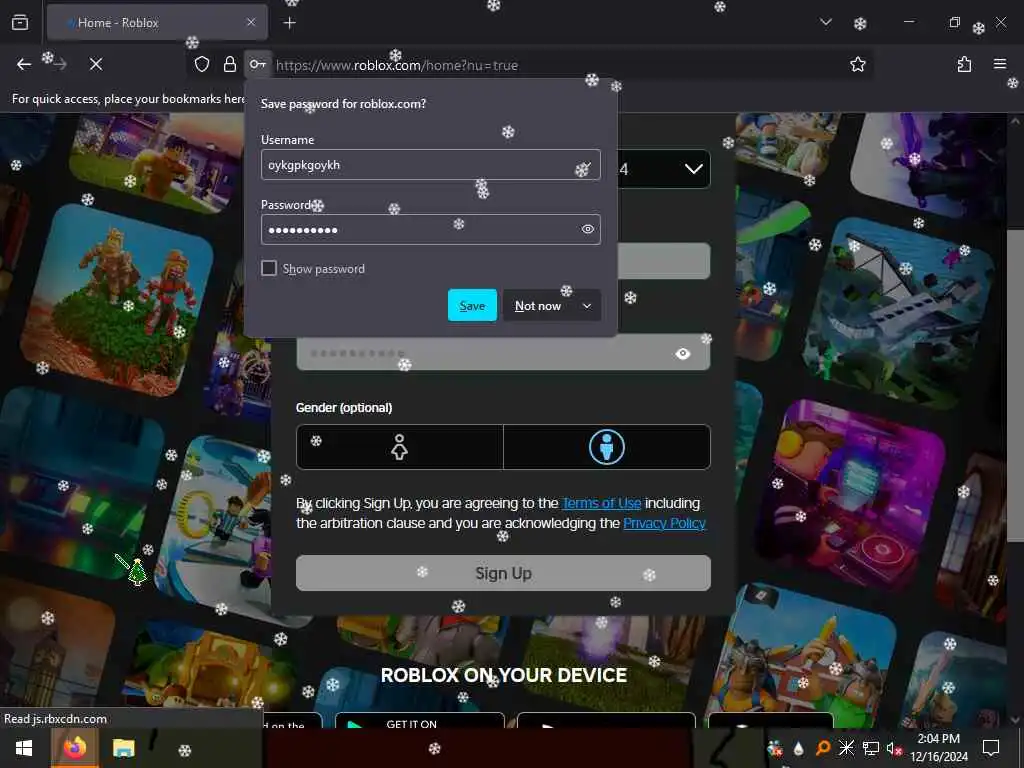Select the male gender option
Image resolution: width=1024 pixels, height=768 pixels.
(607, 447)
